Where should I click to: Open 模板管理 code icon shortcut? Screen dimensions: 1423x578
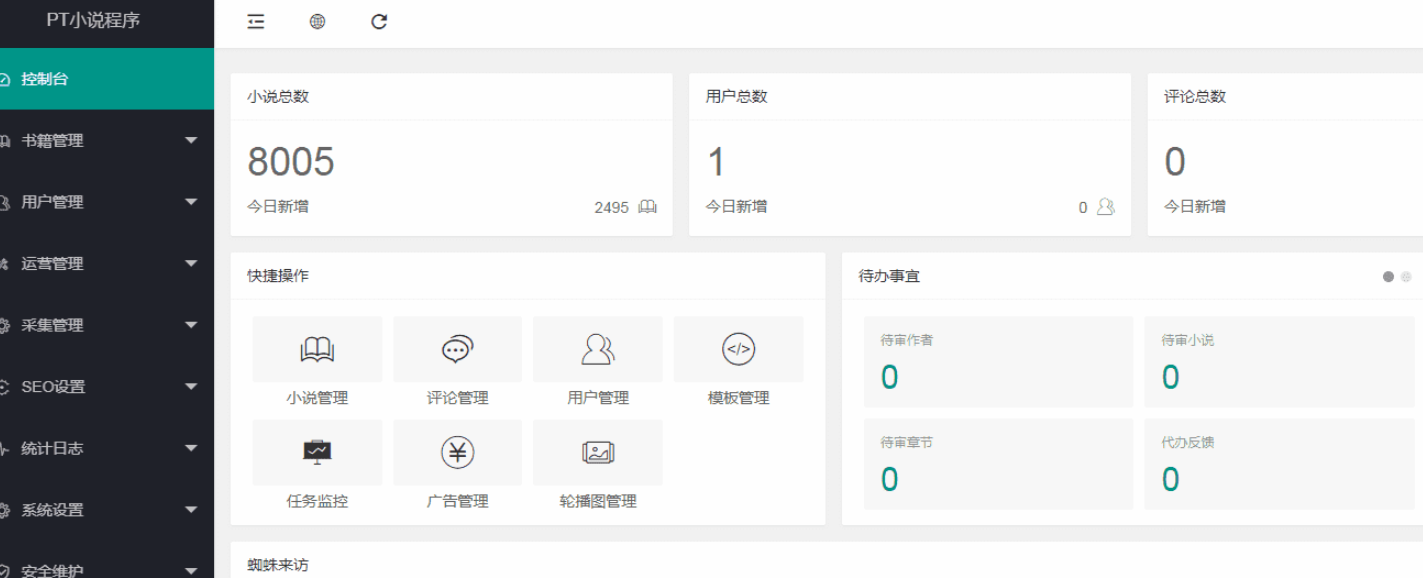pos(738,350)
